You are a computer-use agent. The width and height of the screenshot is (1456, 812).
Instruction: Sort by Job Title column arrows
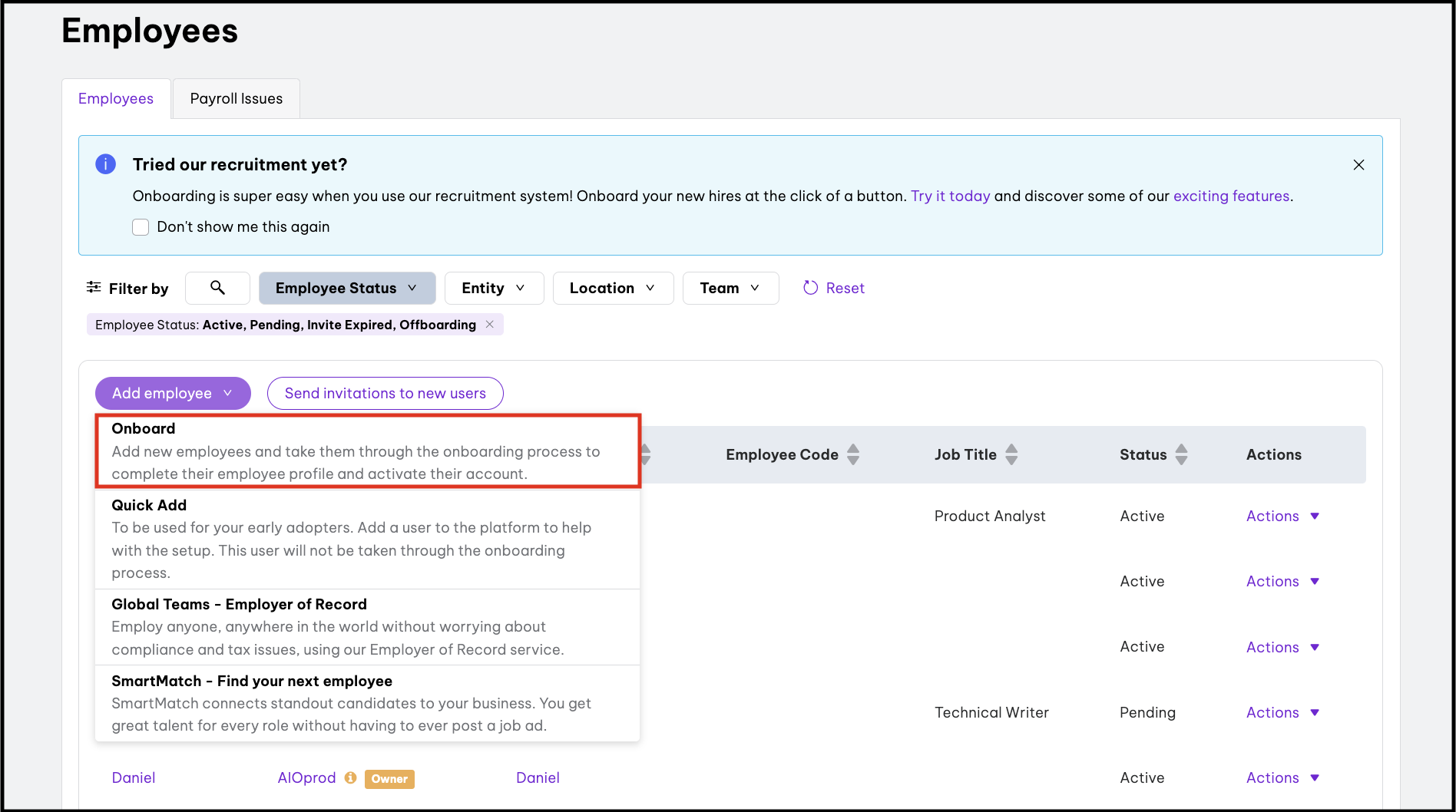click(x=1011, y=454)
